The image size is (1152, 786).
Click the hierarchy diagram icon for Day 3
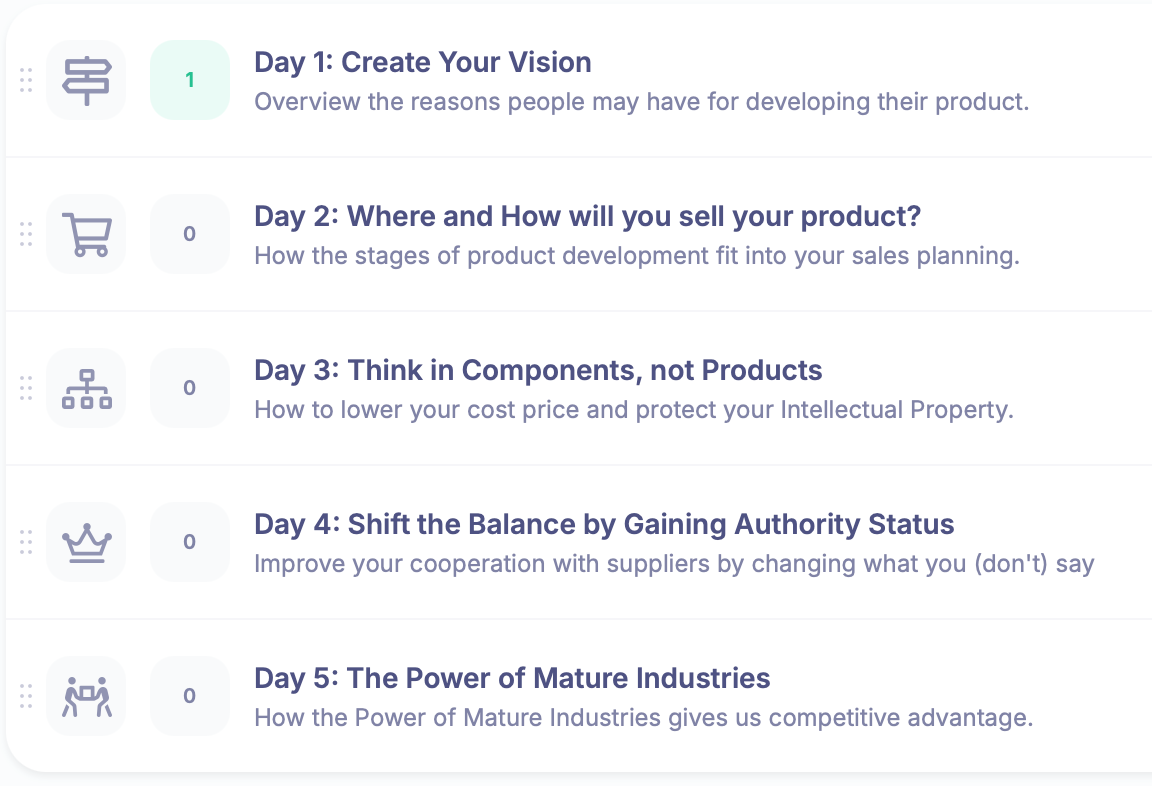tap(86, 388)
